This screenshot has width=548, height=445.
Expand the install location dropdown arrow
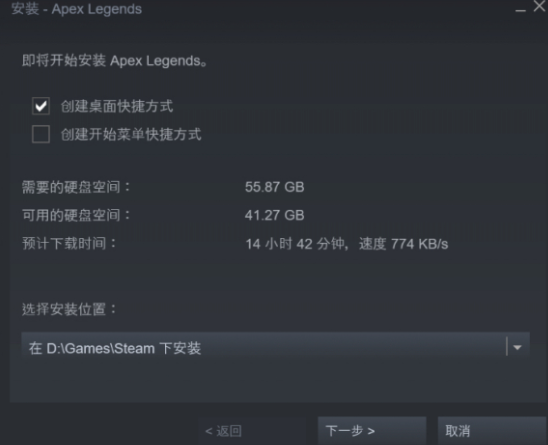coord(517,347)
